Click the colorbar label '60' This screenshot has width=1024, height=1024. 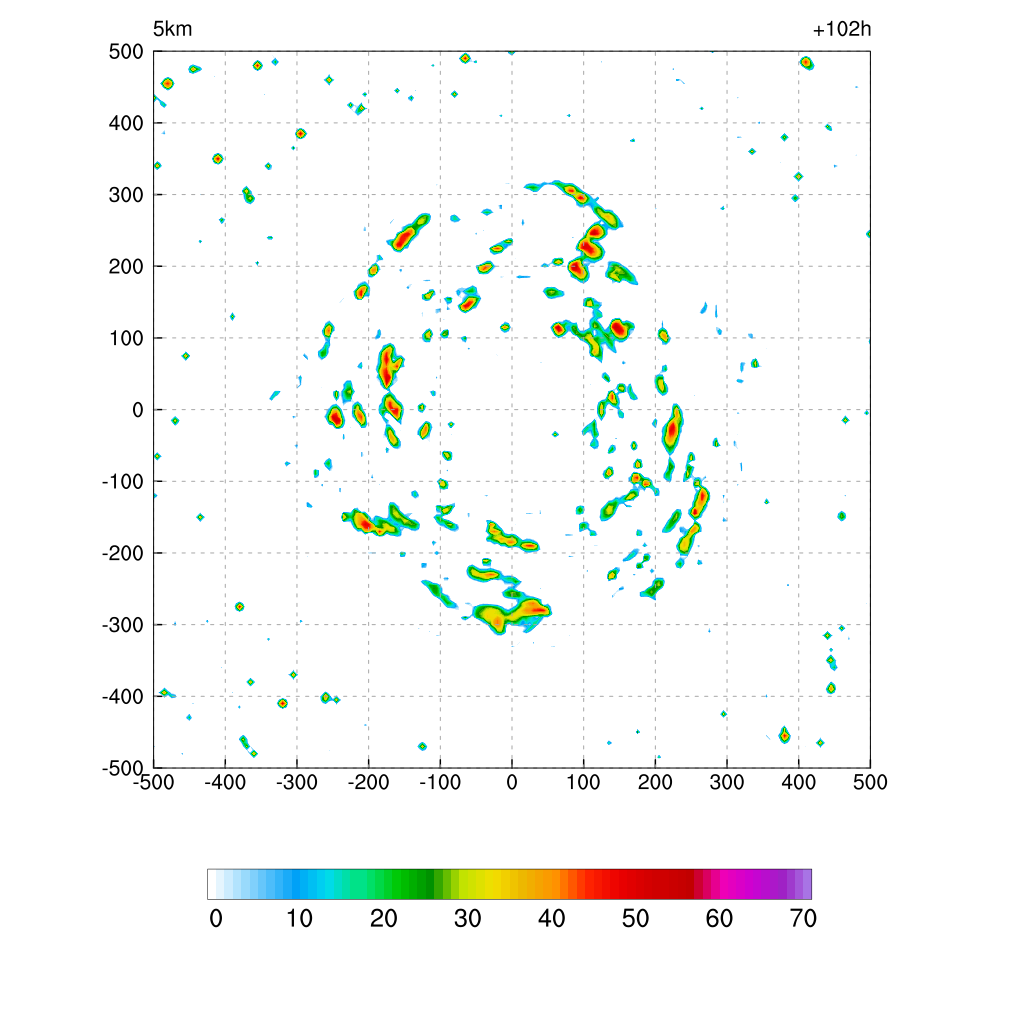click(x=719, y=919)
